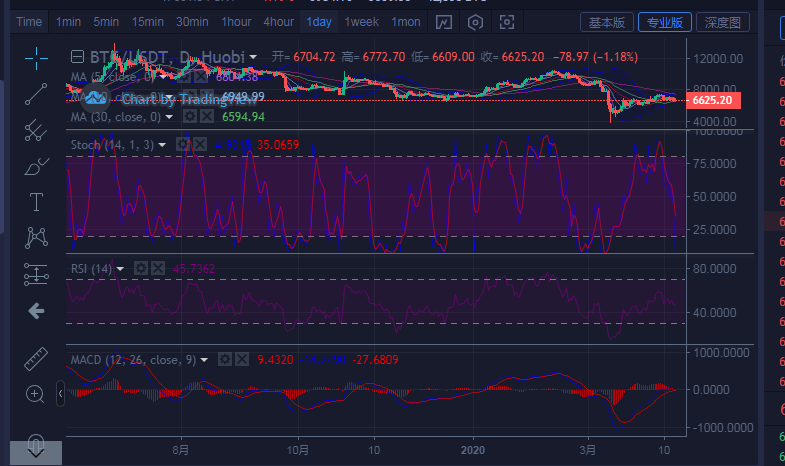Select the trend line drawing tool
The image size is (785, 466).
point(36,94)
